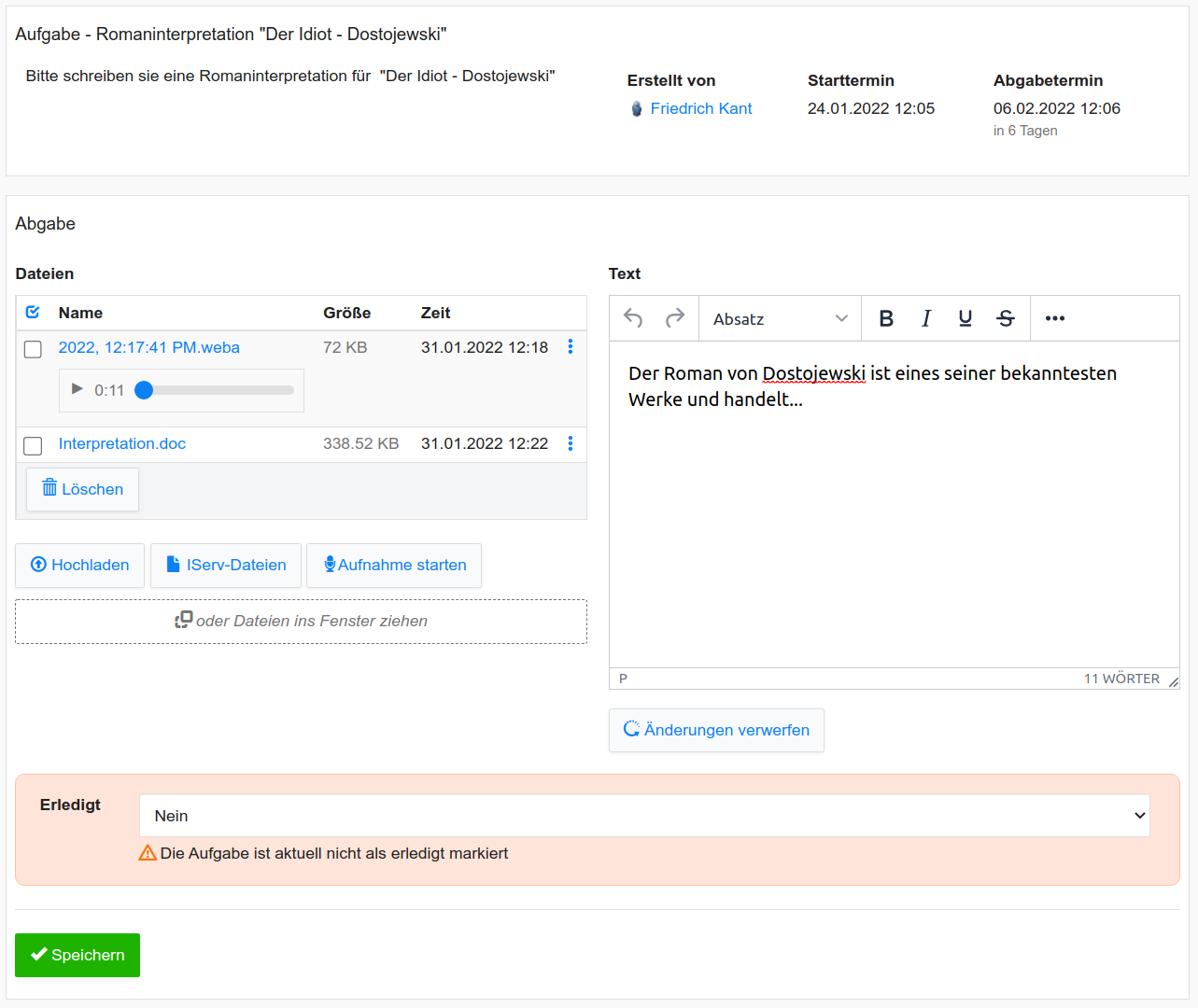Click the Hochladen upload button
The image size is (1198, 1008).
coord(79,565)
